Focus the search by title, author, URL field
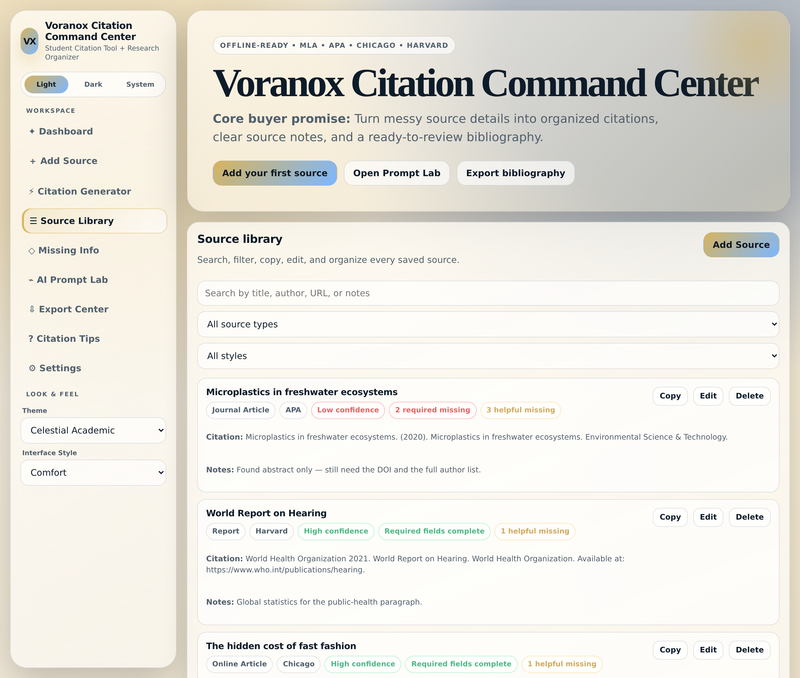Screen dimensions: 800x678 pyautogui.click(x=488, y=293)
